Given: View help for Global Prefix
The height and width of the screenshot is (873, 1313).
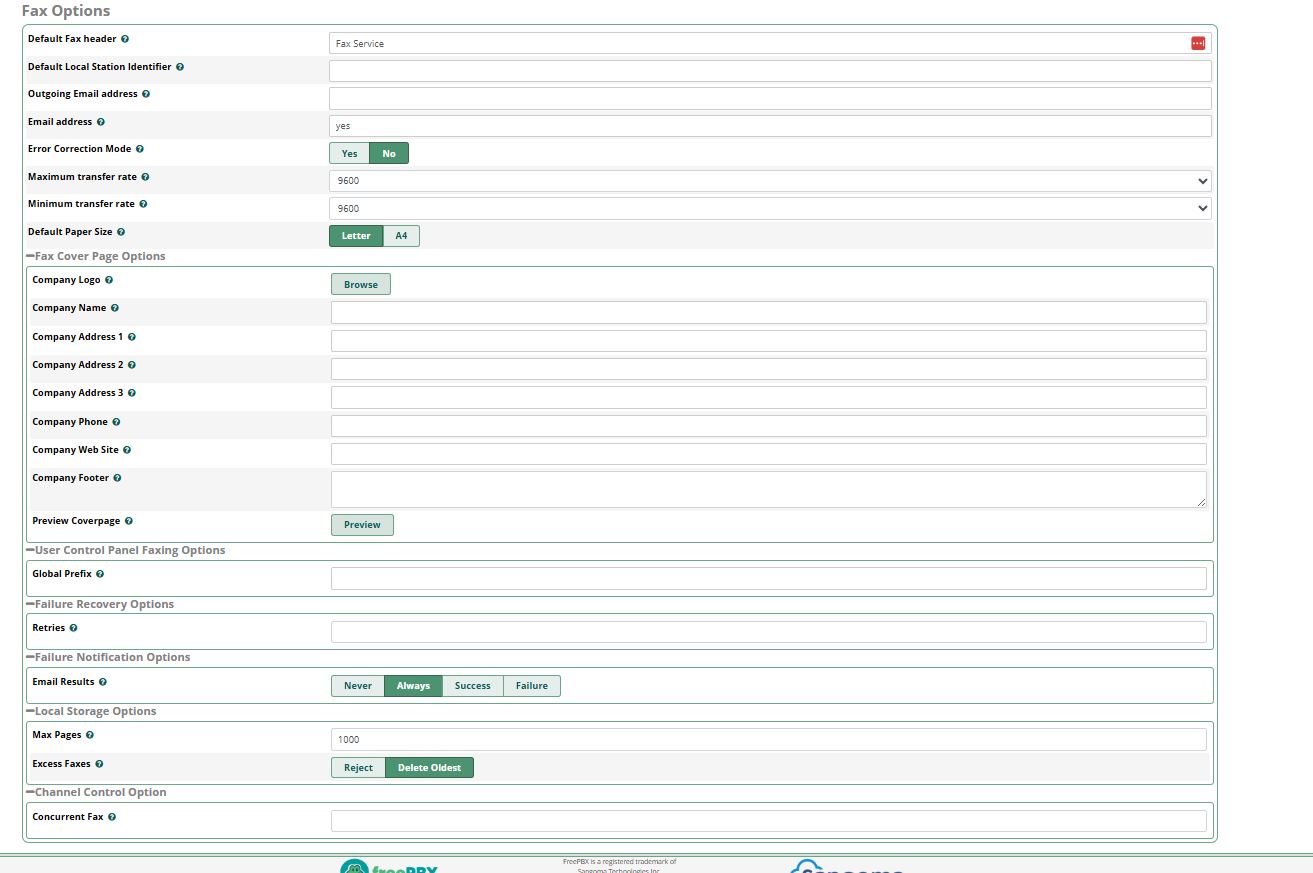Looking at the screenshot, I should pyautogui.click(x=100, y=574).
